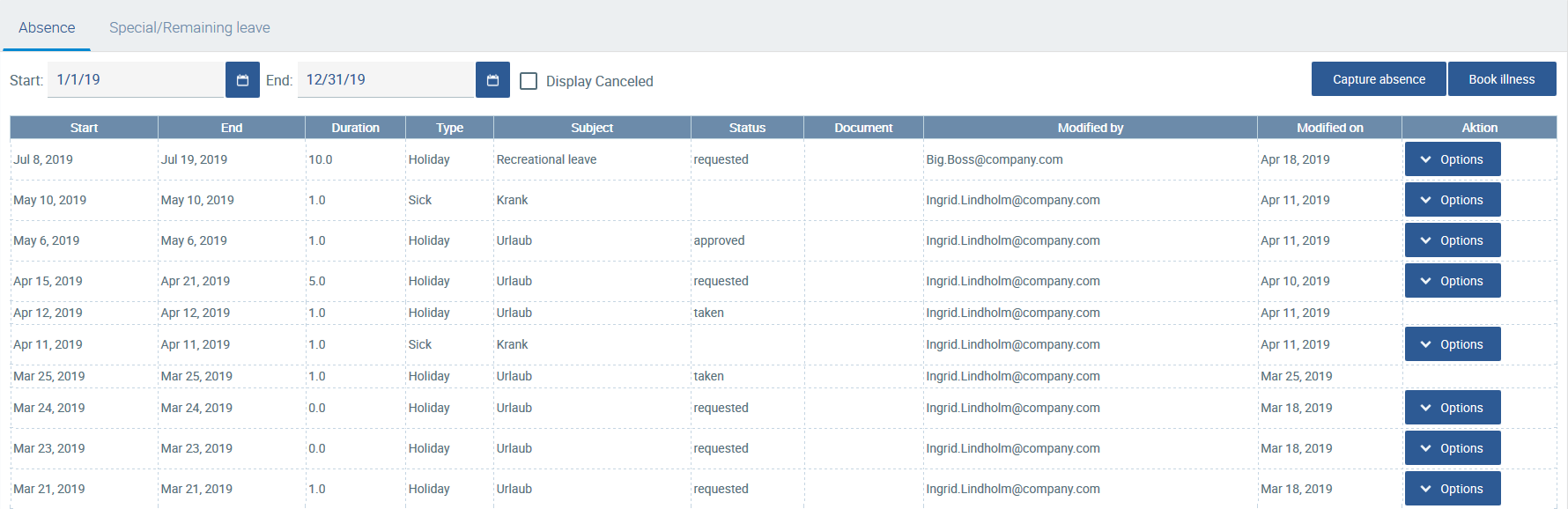Open the End date calendar picker
Viewport: 1568px width, 509px height.
(492, 80)
